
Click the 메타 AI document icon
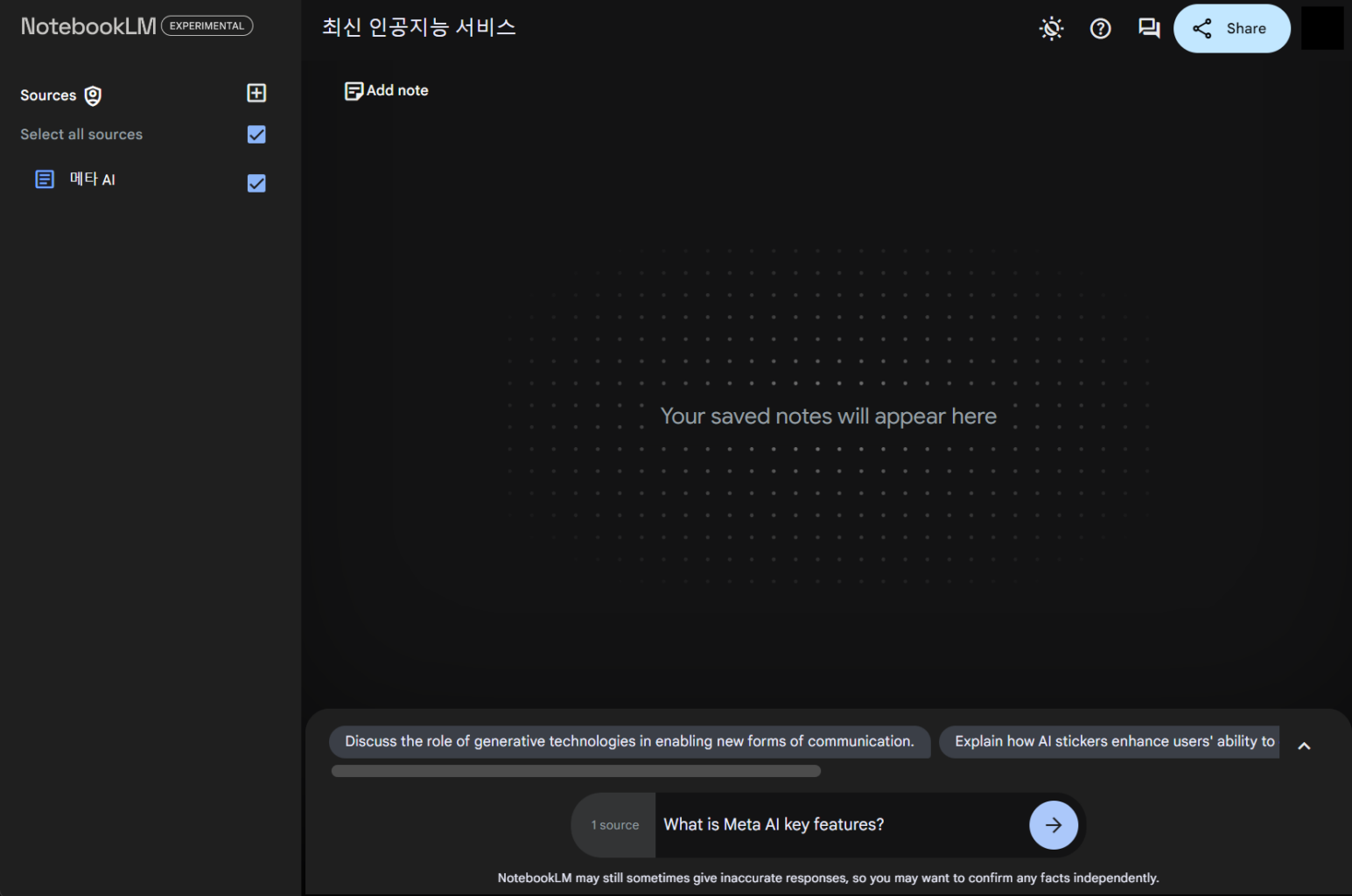tap(45, 179)
